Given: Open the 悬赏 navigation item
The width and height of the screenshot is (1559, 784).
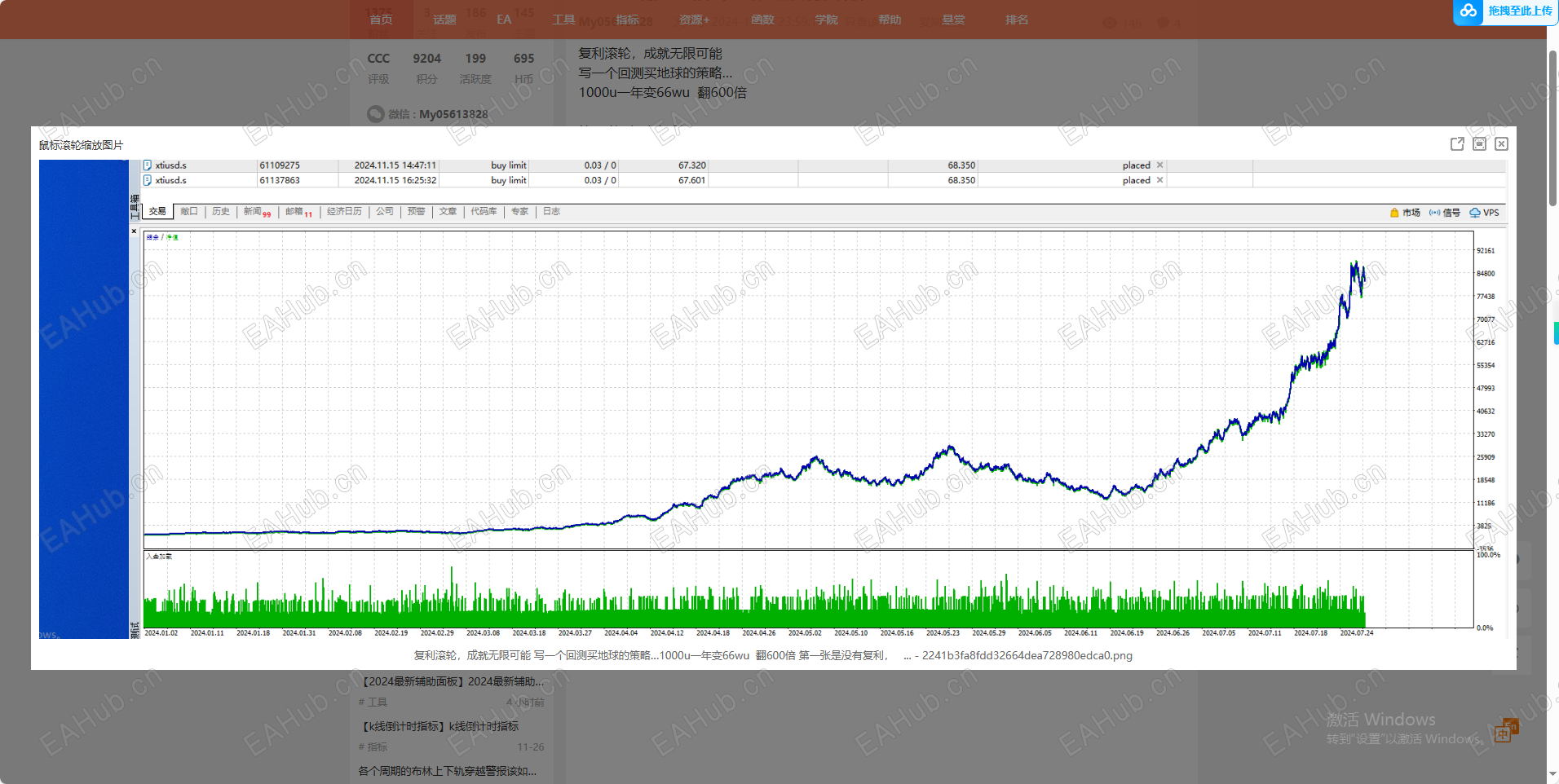Looking at the screenshot, I should point(953,20).
